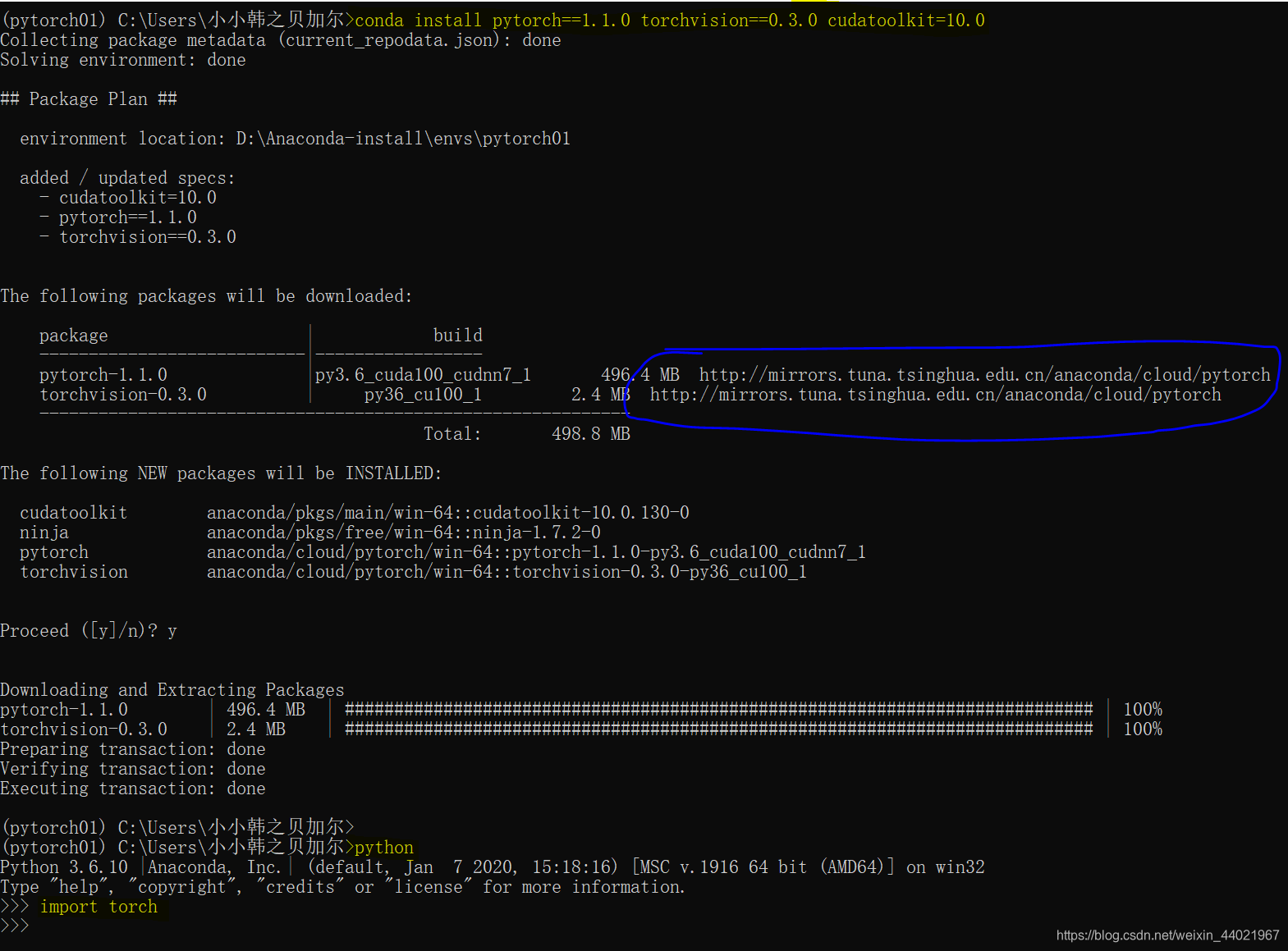Click 'Collecting package metadata (current_repodata.json): done' line
Screen dimensions: 1288x951
pos(281,39)
